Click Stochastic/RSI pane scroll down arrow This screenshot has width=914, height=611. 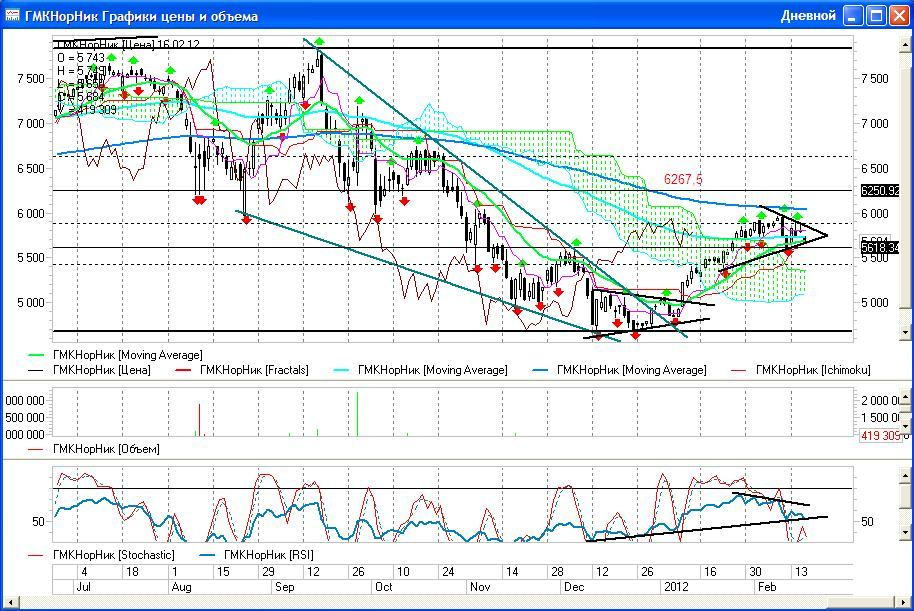pos(906,532)
